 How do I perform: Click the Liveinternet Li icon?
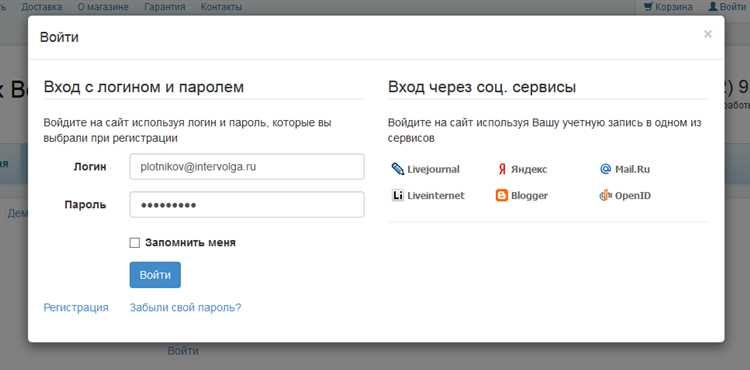[x=398, y=195]
